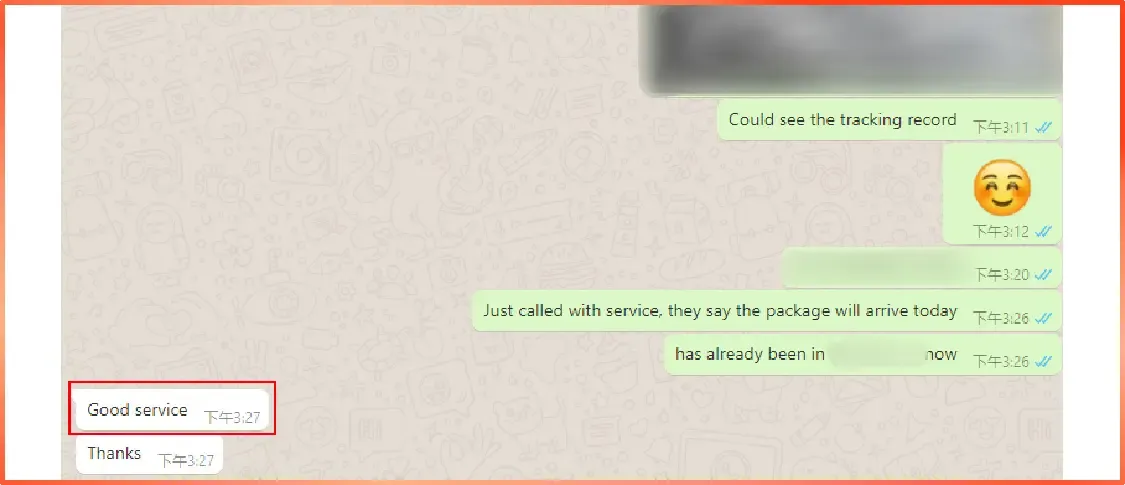This screenshot has width=1125, height=485.
Task: Click blue ticks on 'has already been in' message
Action: pos(1044,361)
